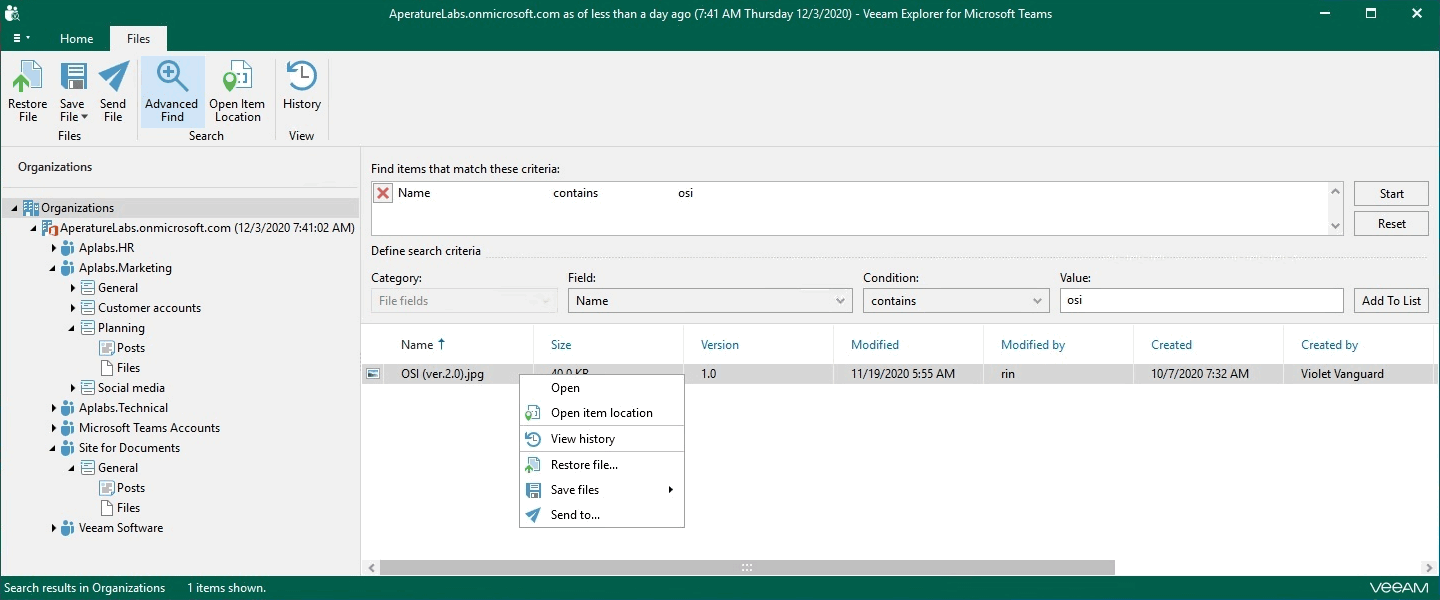This screenshot has width=1440, height=600.
Task: Click the Aplabs.HR team icon
Action: point(68,248)
